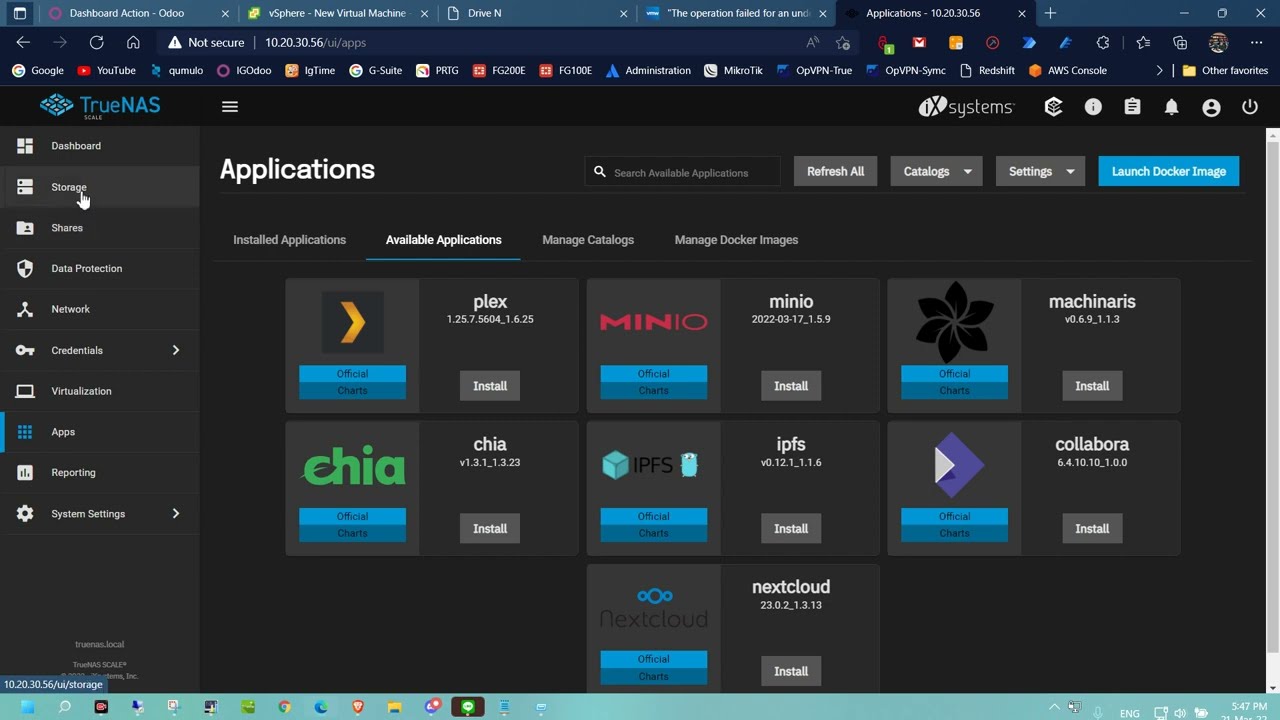This screenshot has height=720, width=1280.
Task: Open Reporting chart icon
Action: pyautogui.click(x=25, y=472)
